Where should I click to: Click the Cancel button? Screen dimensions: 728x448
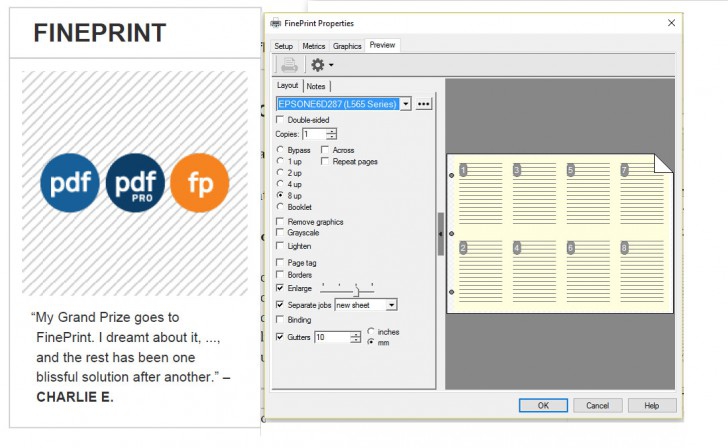click(597, 405)
